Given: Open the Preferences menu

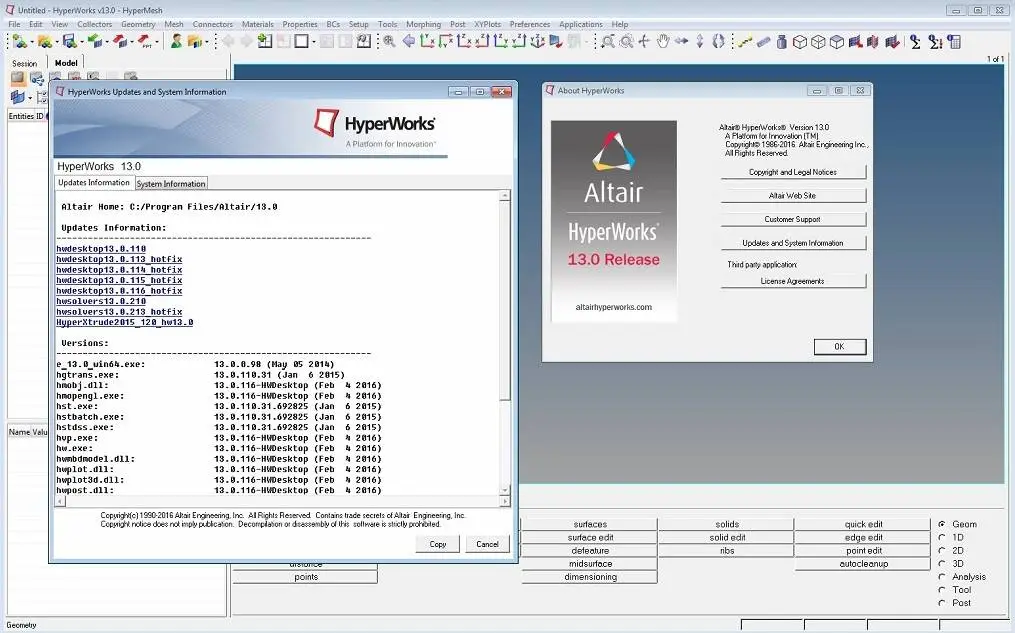Looking at the screenshot, I should pyautogui.click(x=530, y=24).
